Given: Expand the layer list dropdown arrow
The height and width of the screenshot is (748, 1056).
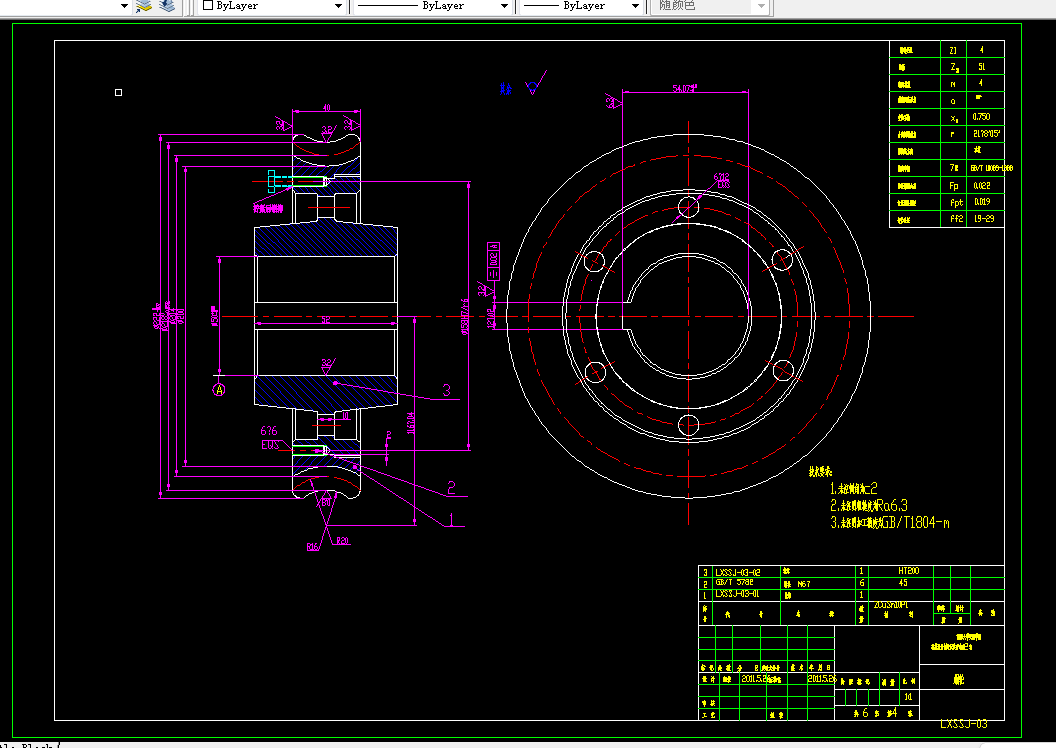Looking at the screenshot, I should point(124,6).
